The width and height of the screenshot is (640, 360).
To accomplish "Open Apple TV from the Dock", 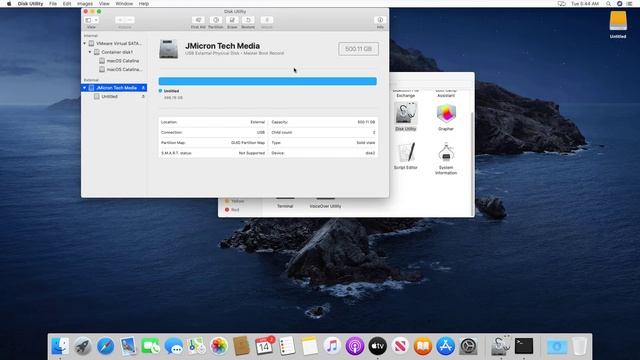I will pos(378,346).
